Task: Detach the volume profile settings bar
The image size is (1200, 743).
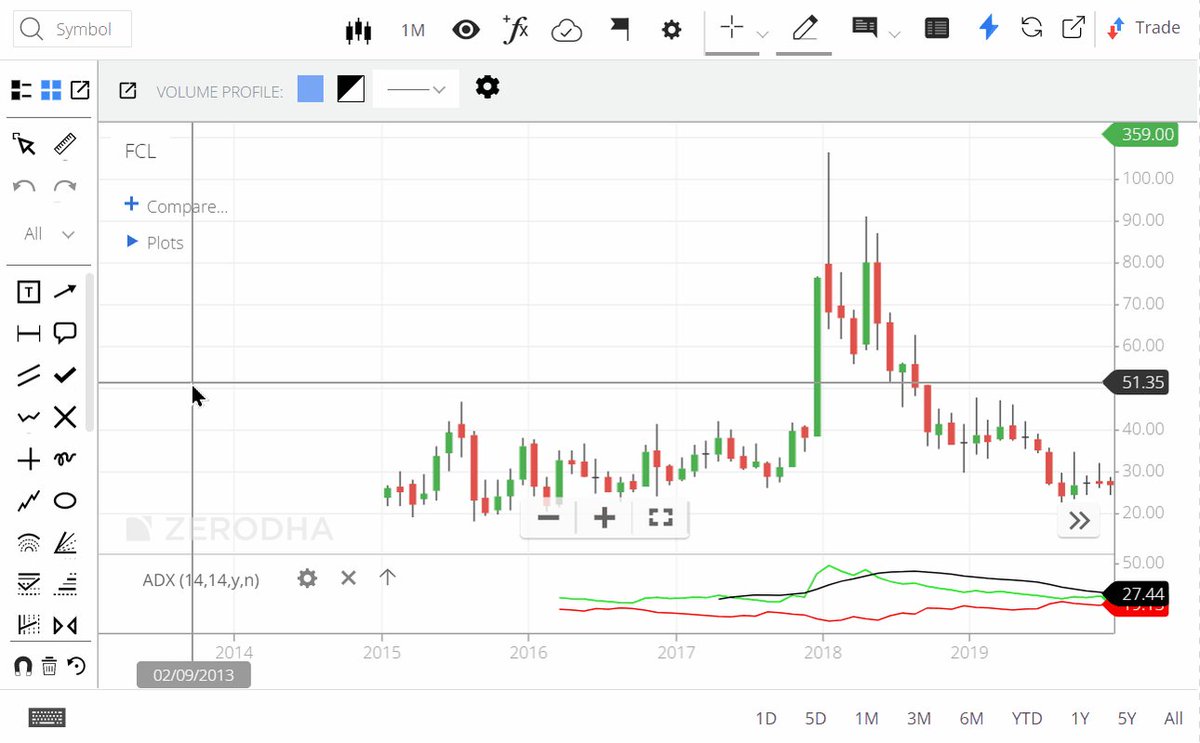Action: [x=128, y=91]
